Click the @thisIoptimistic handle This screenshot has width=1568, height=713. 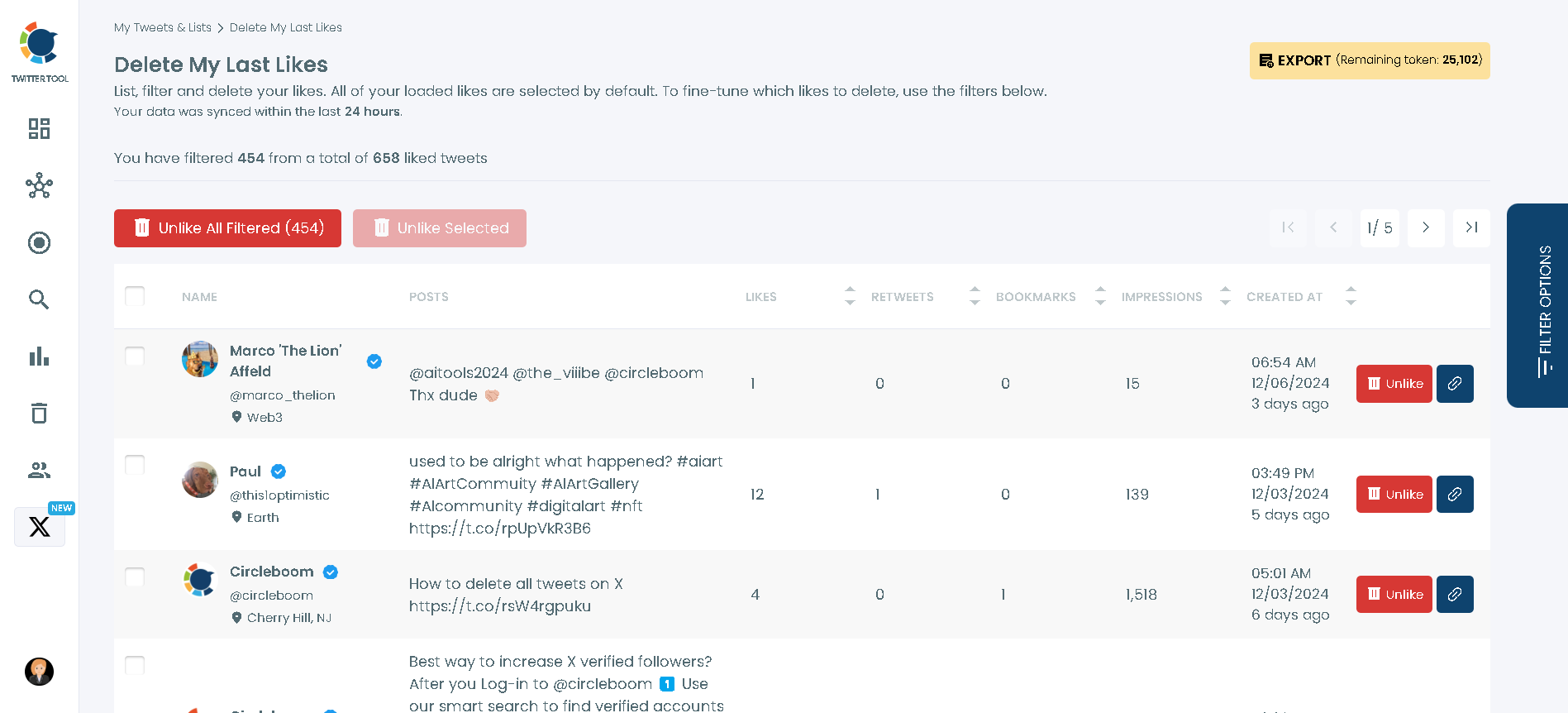(x=279, y=495)
